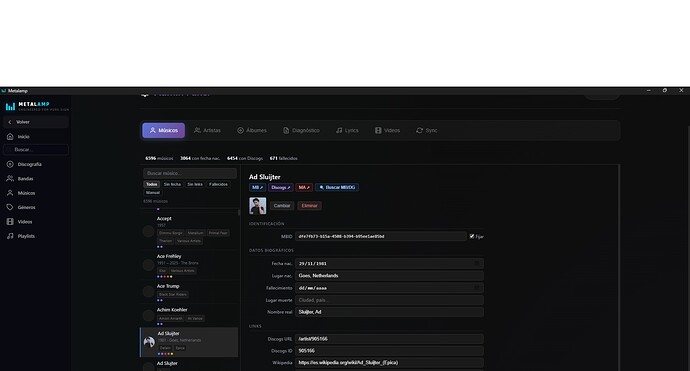Click the empty Lugar muerte field
The image size is (690, 371).
(389, 300)
